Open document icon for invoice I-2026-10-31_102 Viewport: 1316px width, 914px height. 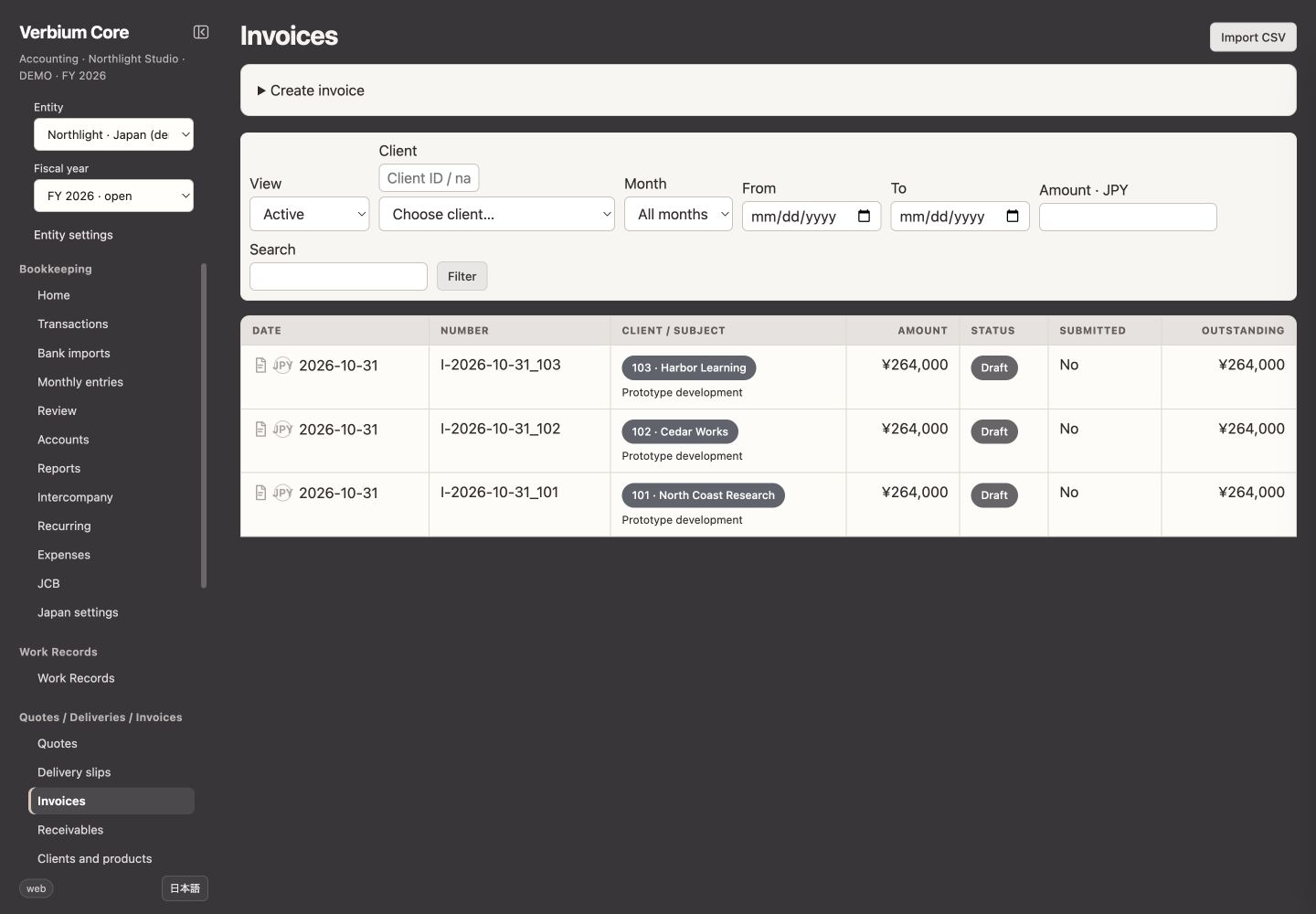tap(260, 430)
